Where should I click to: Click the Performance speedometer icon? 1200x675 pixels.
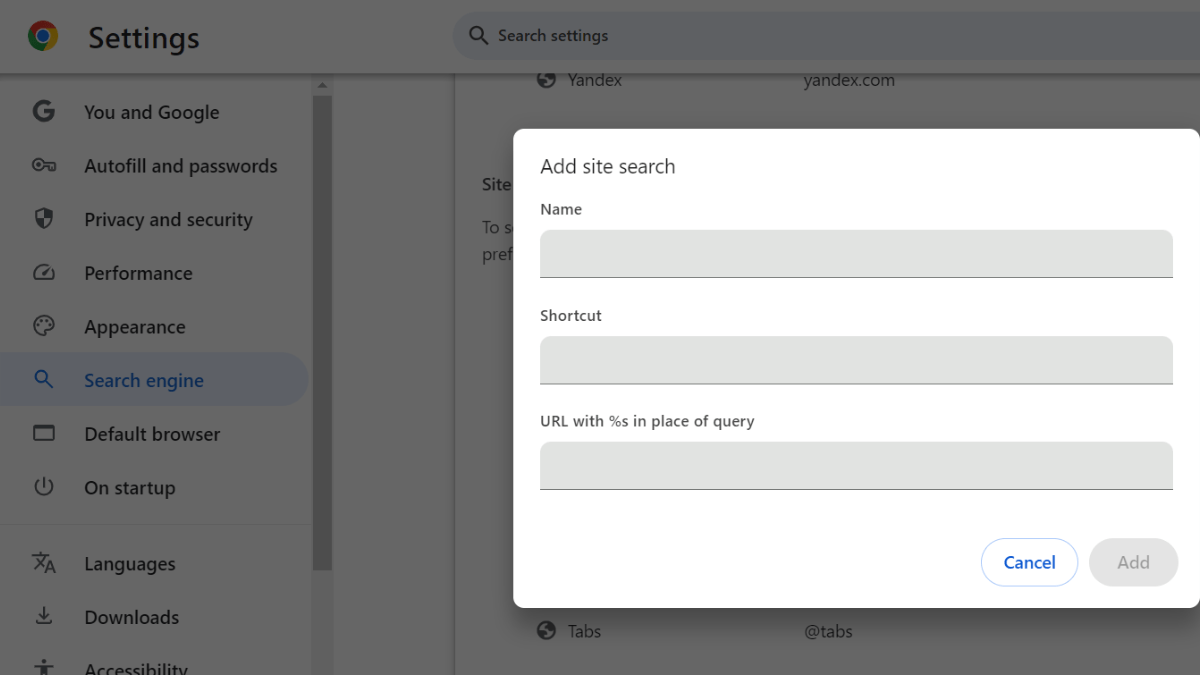[x=43, y=272]
